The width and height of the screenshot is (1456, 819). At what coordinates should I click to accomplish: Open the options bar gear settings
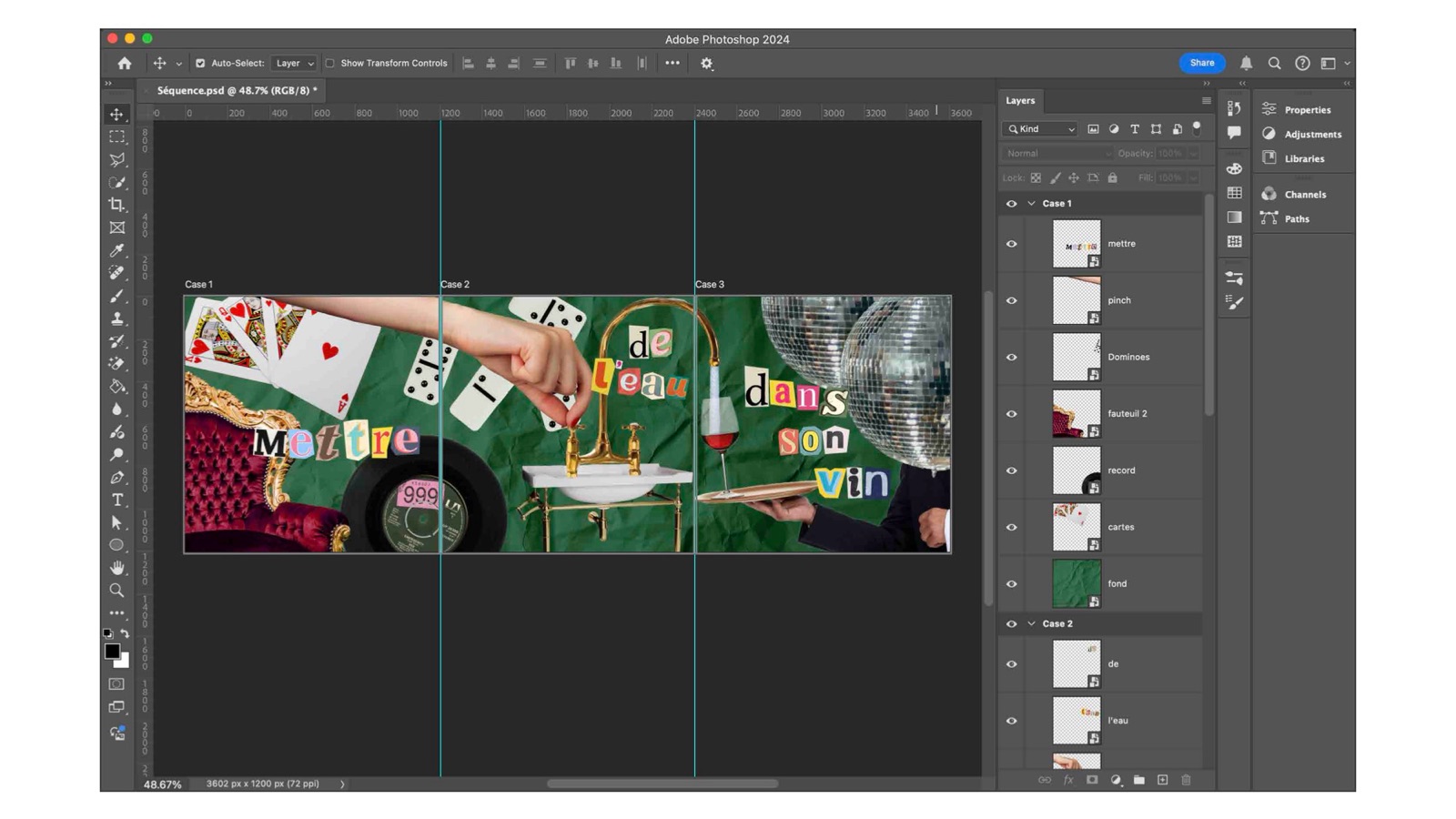[x=707, y=64]
